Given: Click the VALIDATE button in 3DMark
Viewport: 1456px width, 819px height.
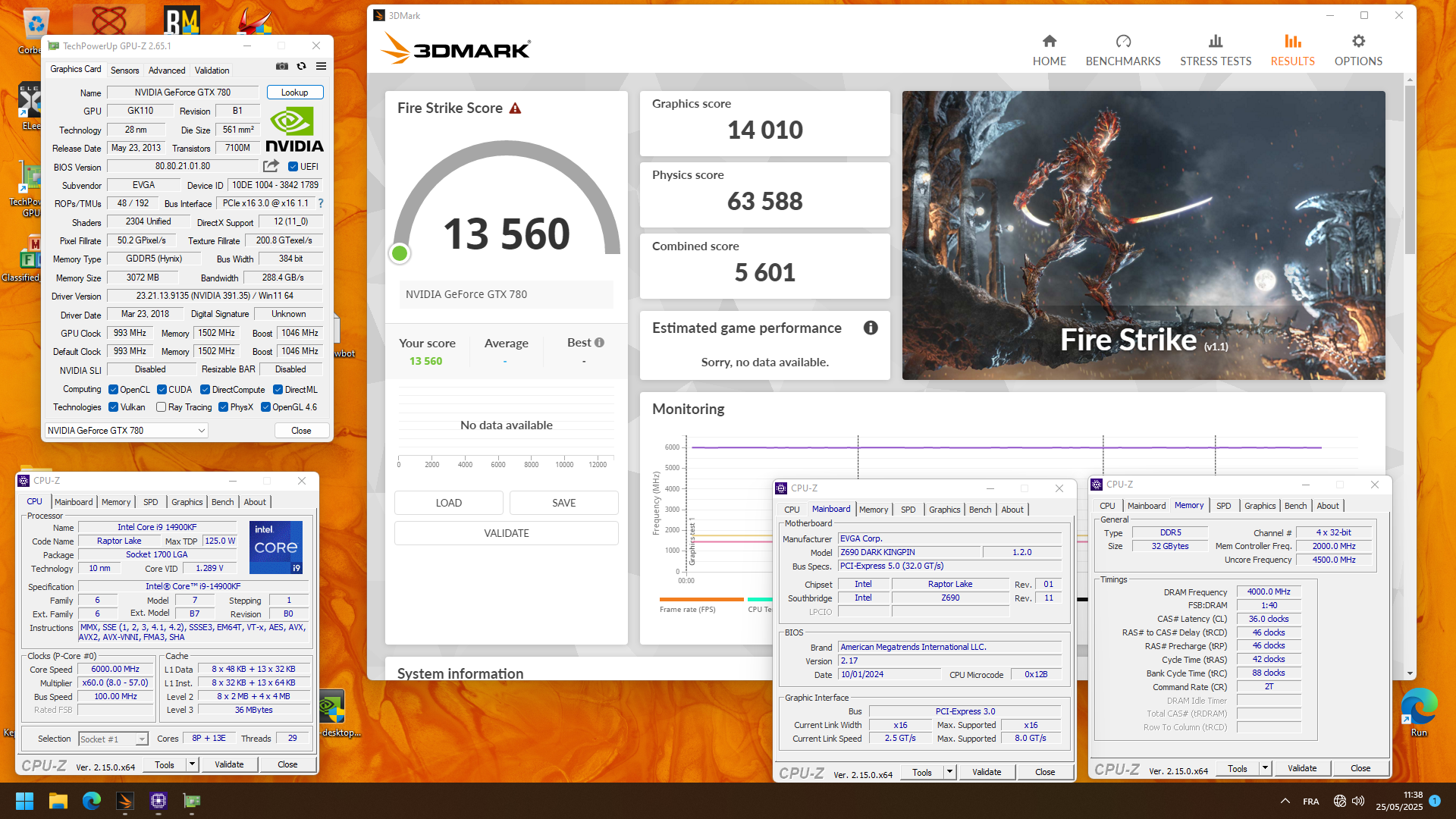Looking at the screenshot, I should [507, 533].
